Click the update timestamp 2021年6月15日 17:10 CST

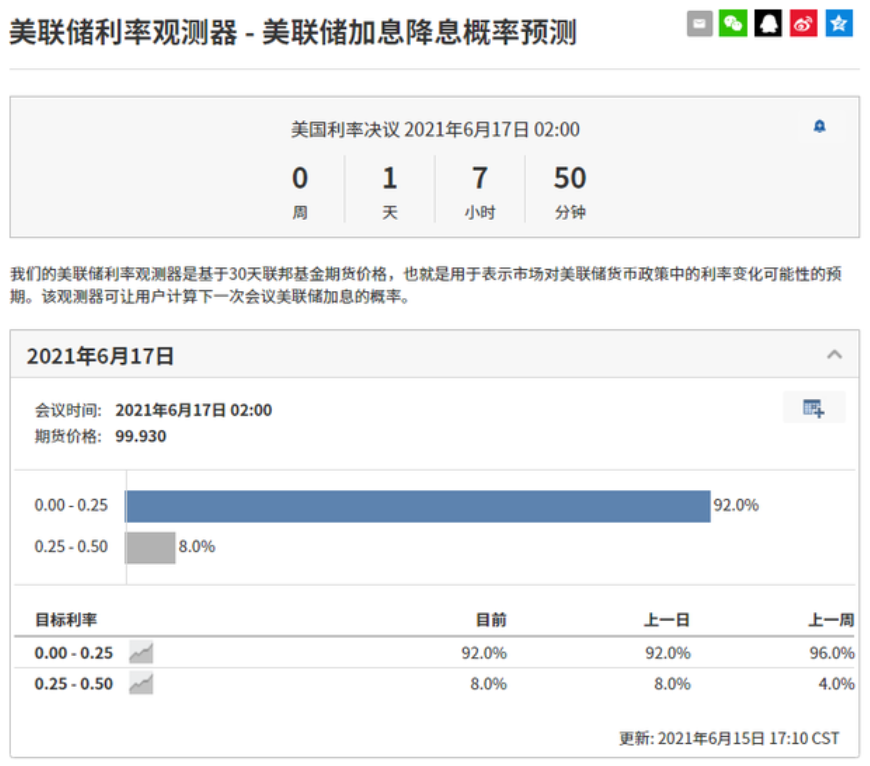click(x=748, y=738)
